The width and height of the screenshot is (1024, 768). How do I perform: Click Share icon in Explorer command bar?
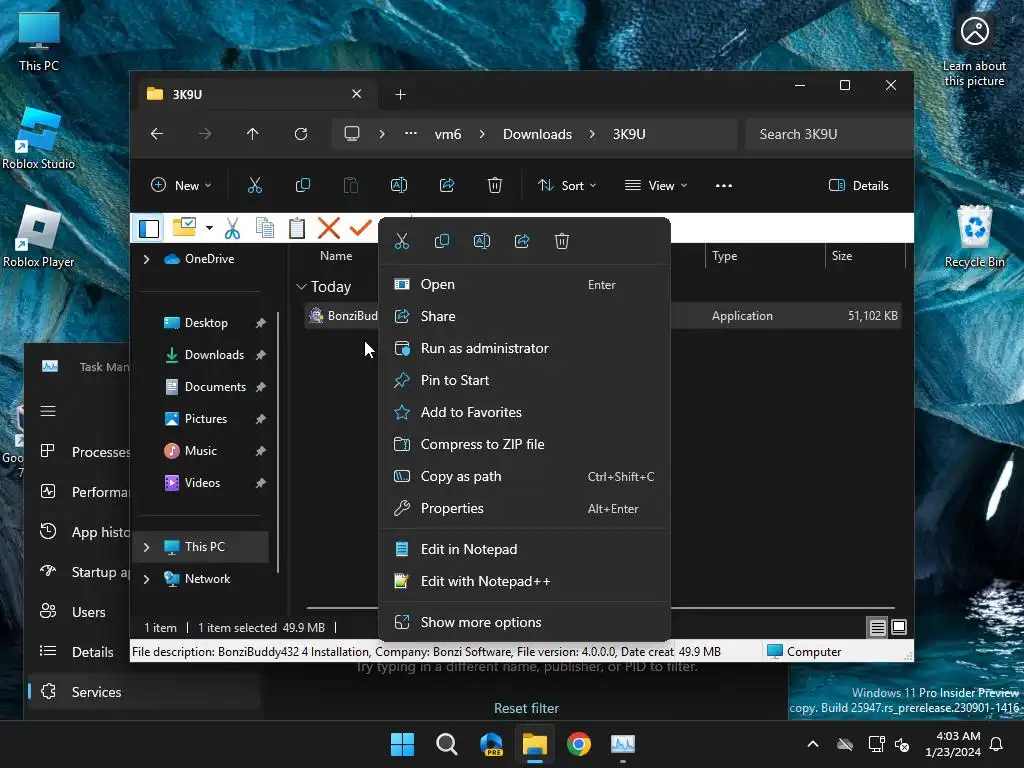click(447, 185)
